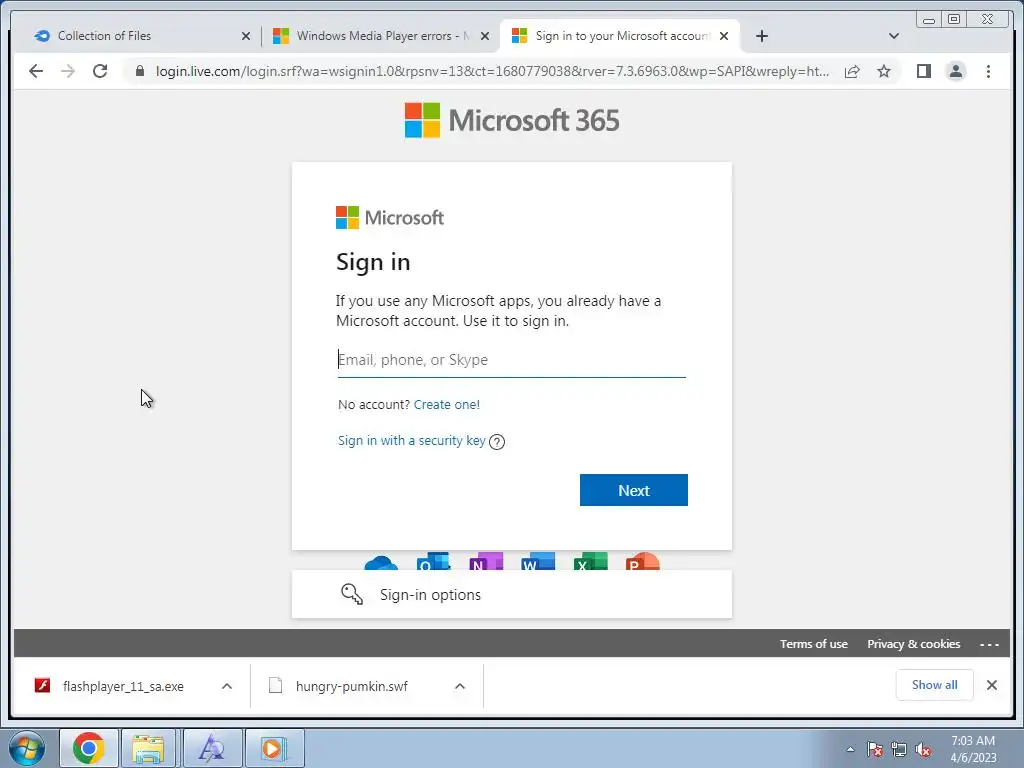The height and width of the screenshot is (768, 1024).
Task: Open the stylized A app on taskbar
Action: (x=212, y=748)
